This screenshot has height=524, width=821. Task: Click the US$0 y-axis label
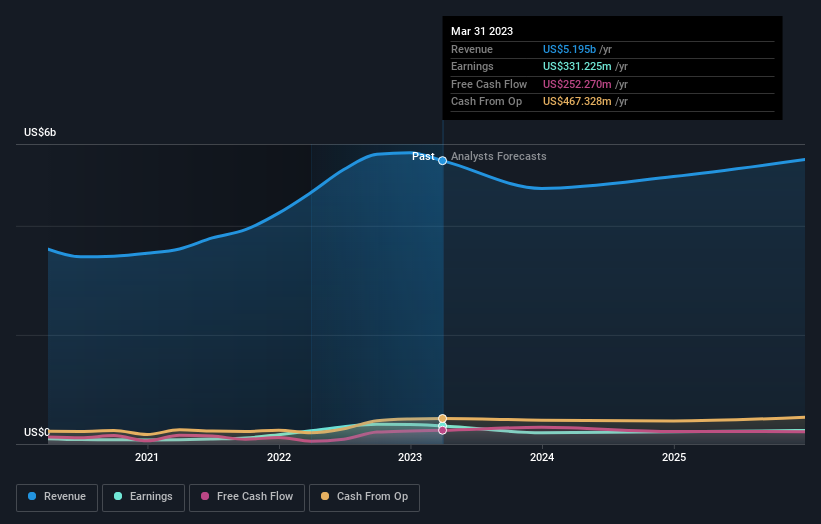point(37,432)
